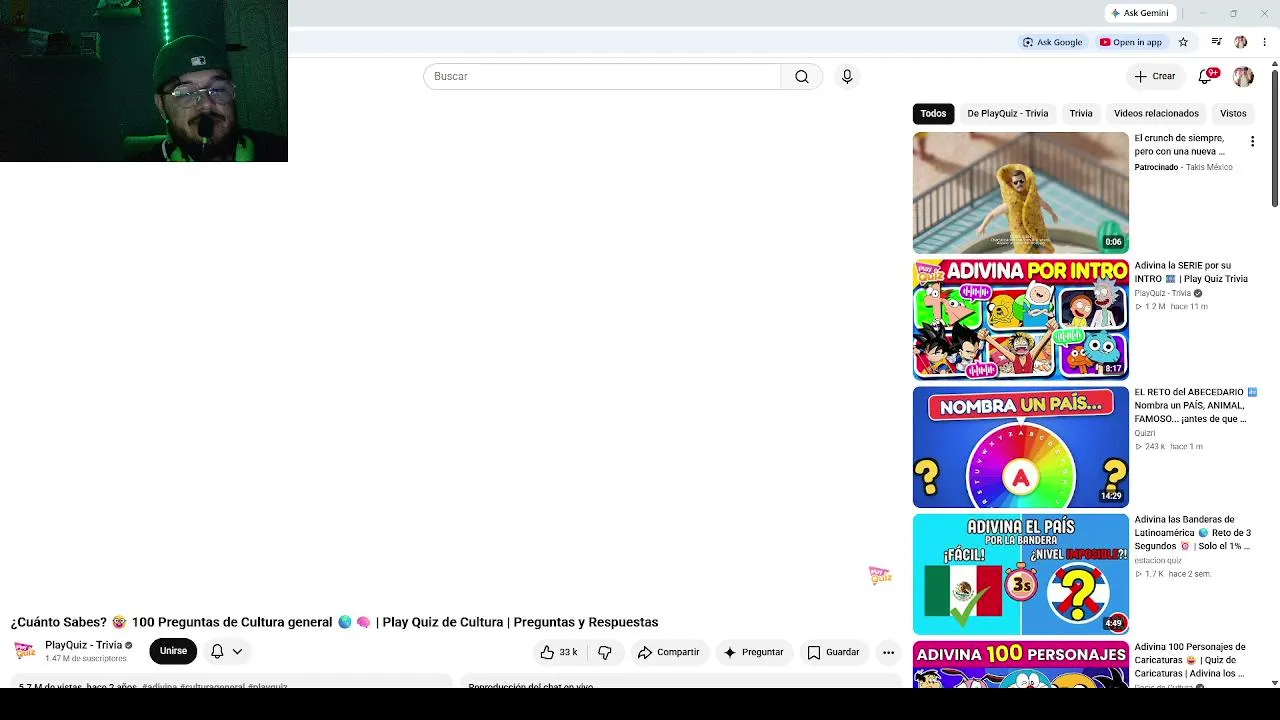Open the title 'El crunch de siempre'
This screenshot has height=720, width=1280.
click(x=1180, y=145)
